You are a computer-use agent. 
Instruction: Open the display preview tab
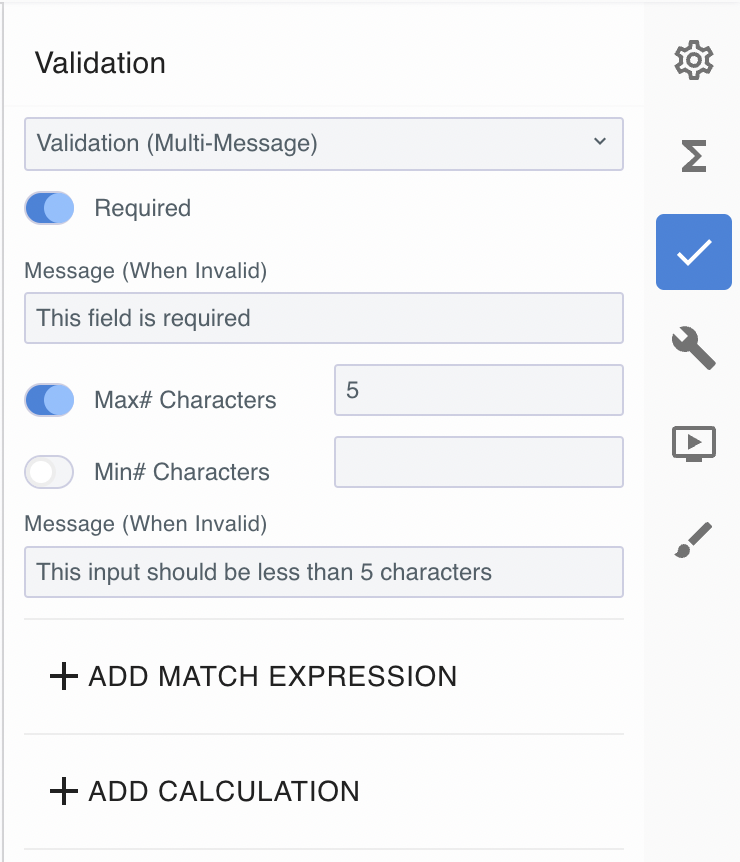(x=694, y=443)
